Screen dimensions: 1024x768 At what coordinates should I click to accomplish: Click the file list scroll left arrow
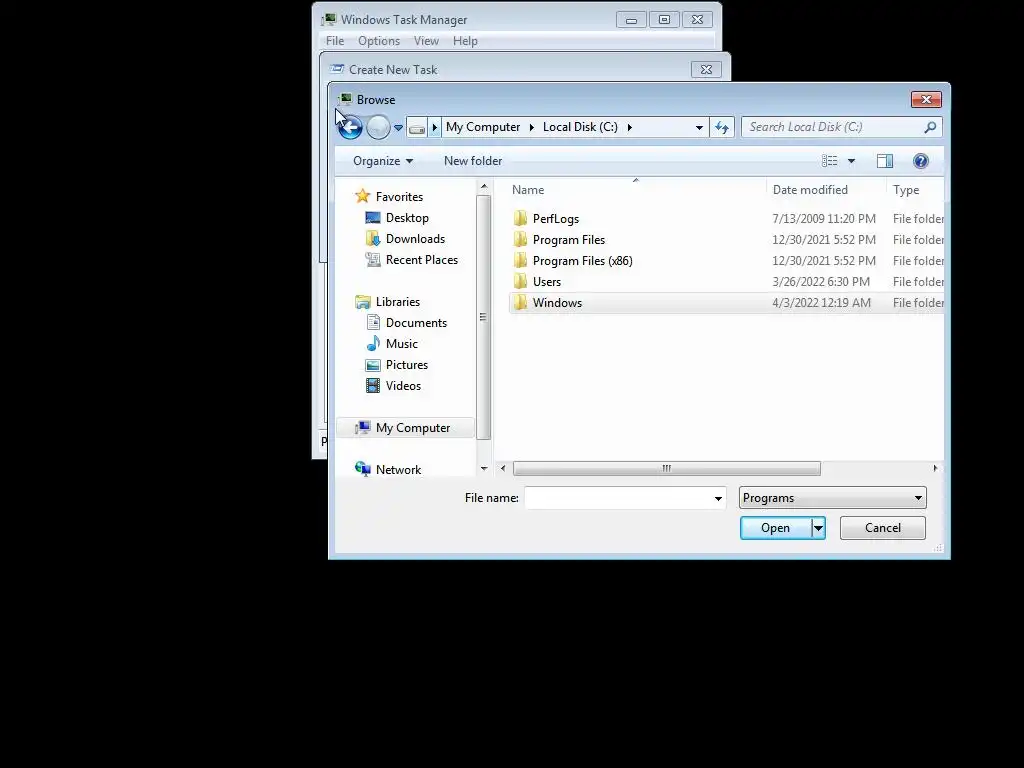click(x=503, y=468)
